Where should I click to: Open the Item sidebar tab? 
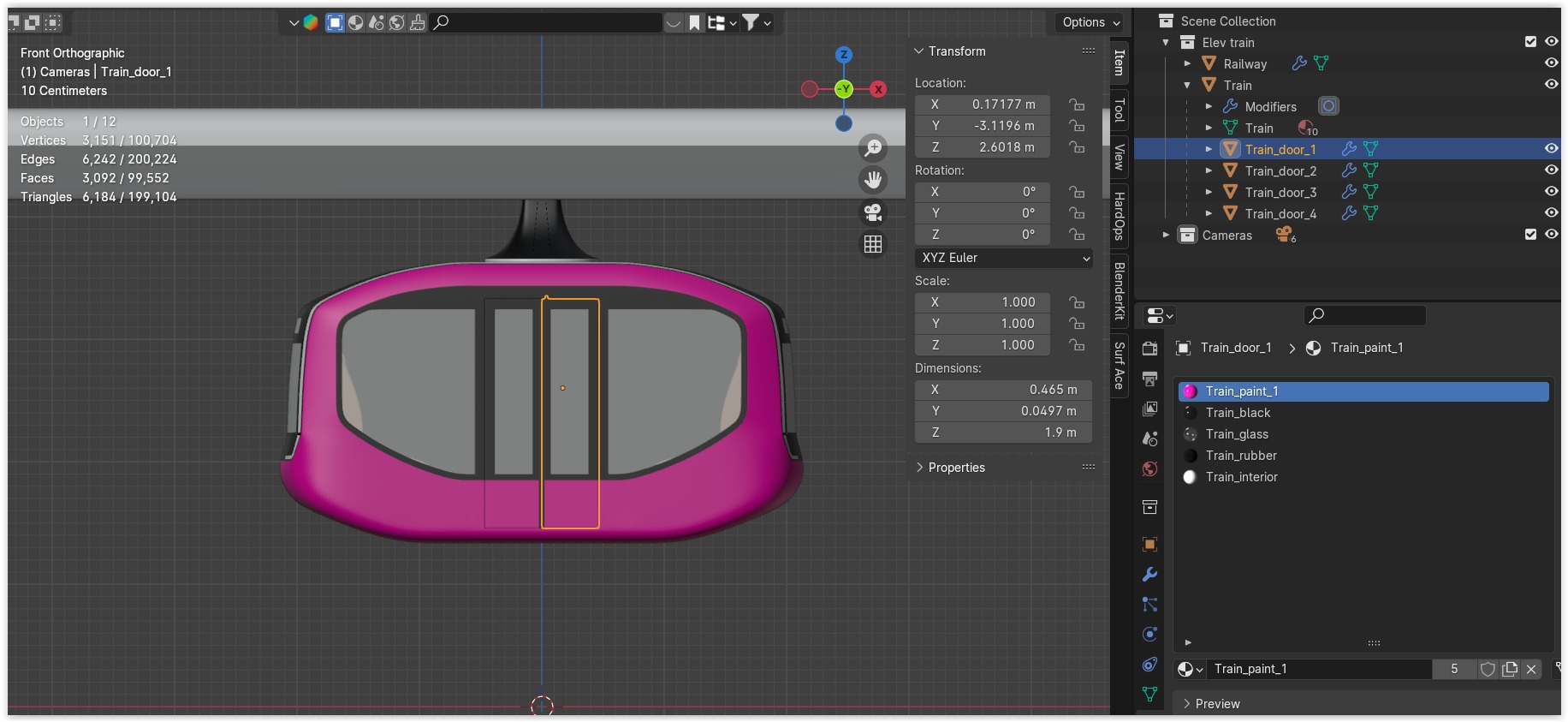[1119, 62]
